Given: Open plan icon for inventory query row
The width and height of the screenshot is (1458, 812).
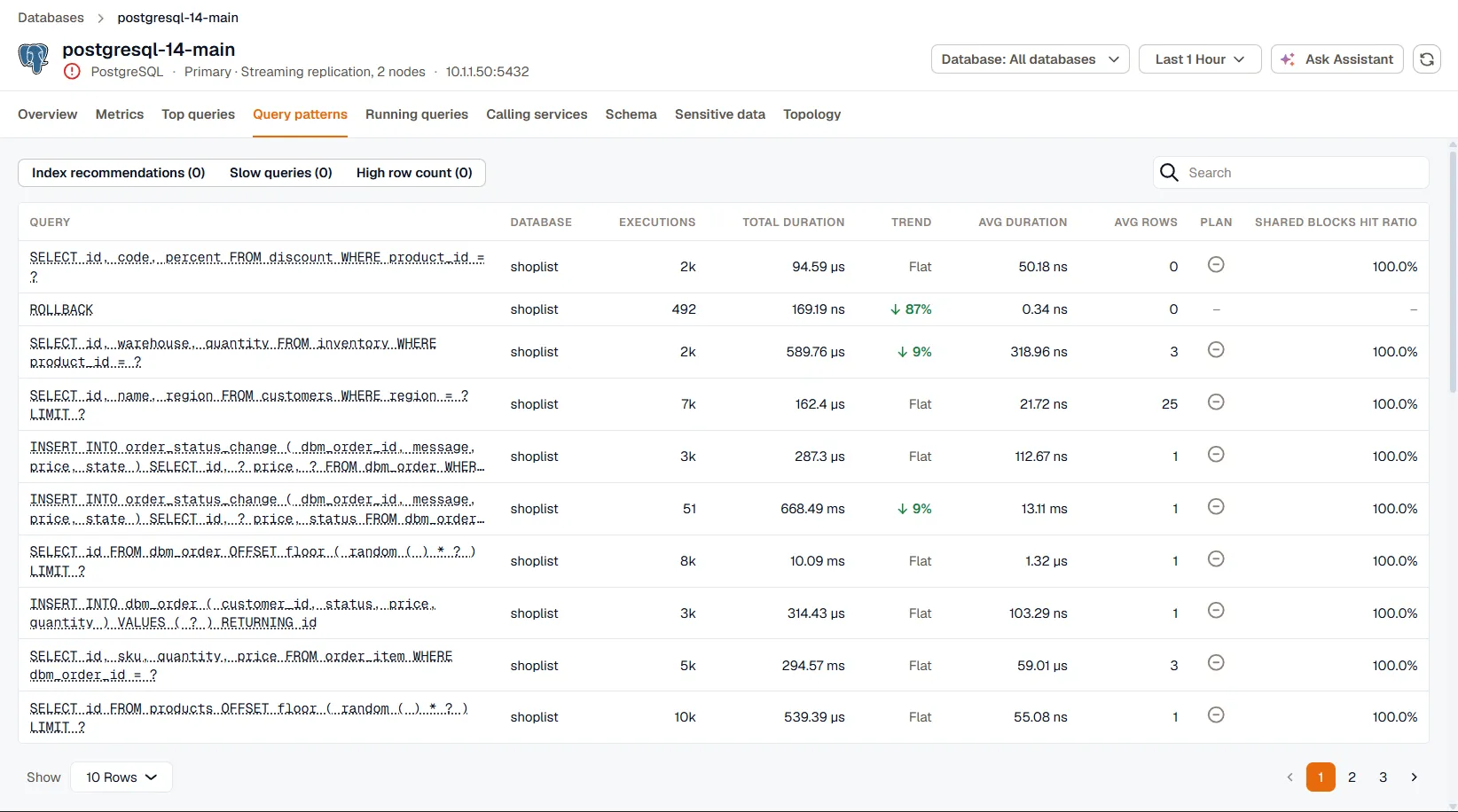Looking at the screenshot, I should [x=1216, y=350].
